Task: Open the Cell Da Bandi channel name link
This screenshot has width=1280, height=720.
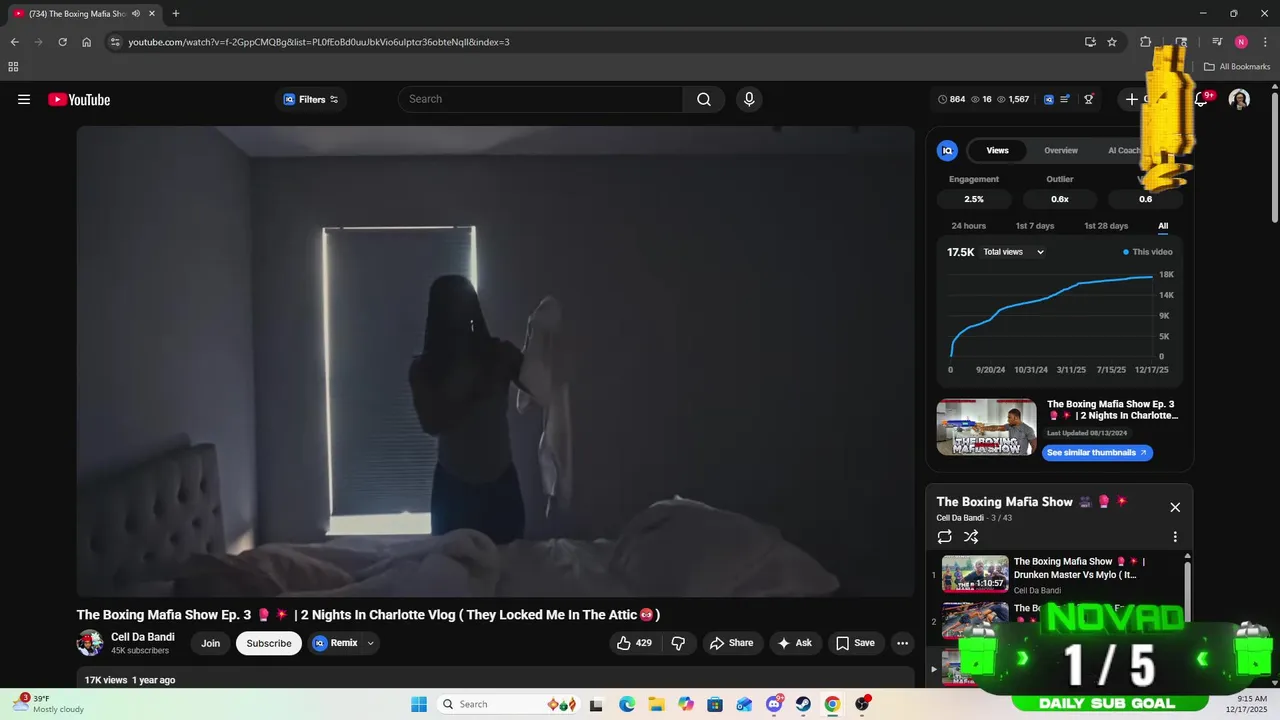Action: (x=143, y=637)
